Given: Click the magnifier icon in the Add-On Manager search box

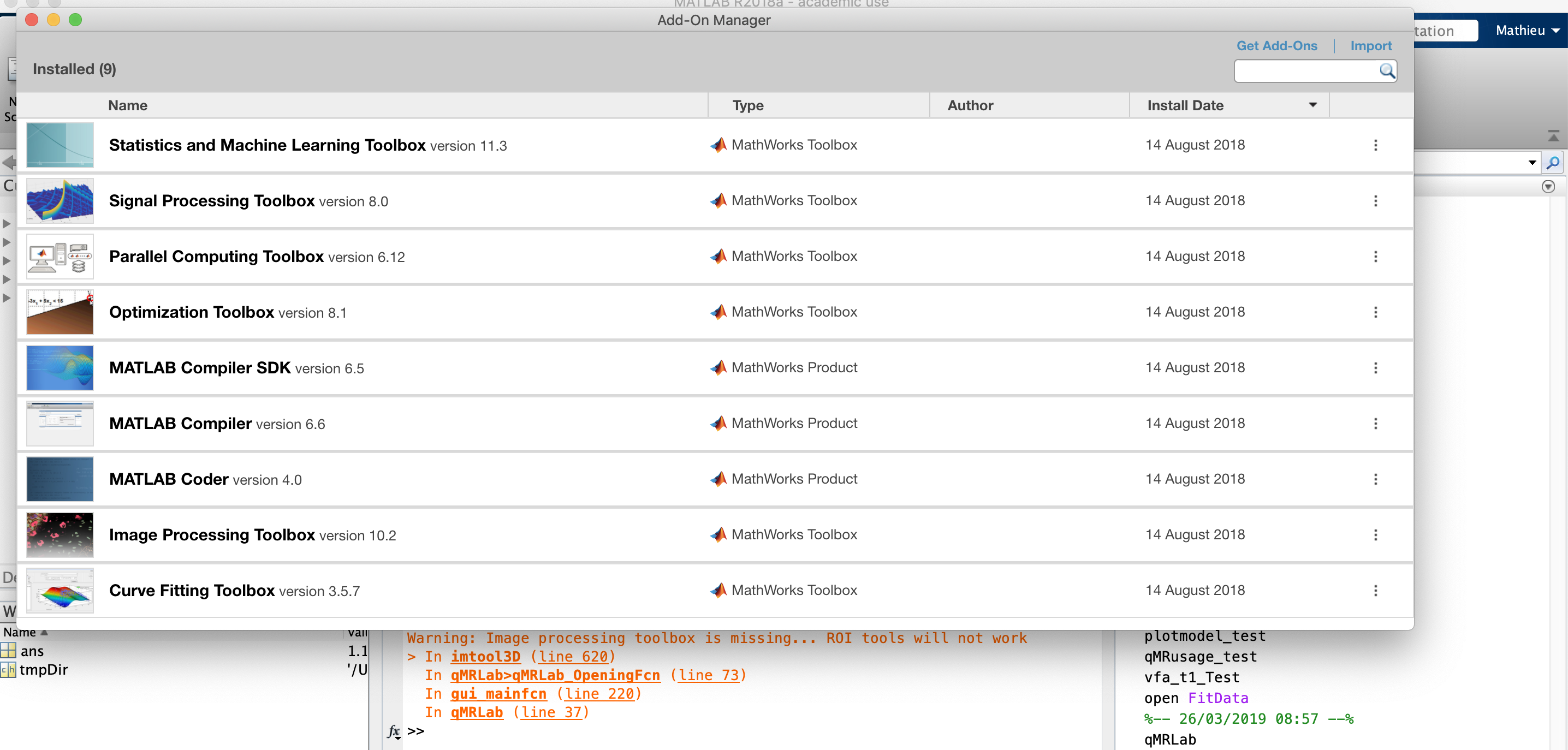Looking at the screenshot, I should tap(1388, 71).
